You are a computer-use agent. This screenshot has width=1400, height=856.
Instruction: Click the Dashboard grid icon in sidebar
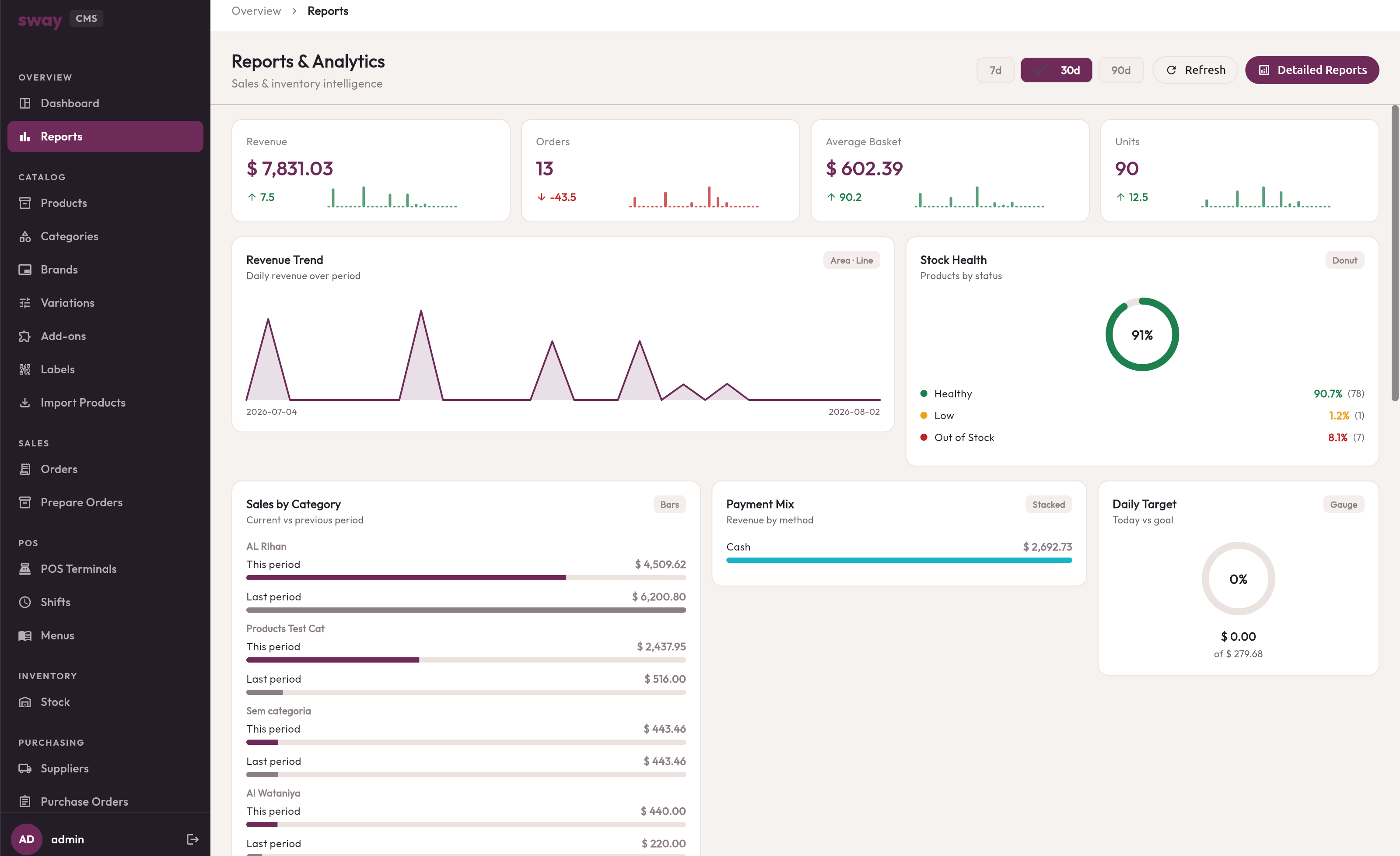pos(25,103)
